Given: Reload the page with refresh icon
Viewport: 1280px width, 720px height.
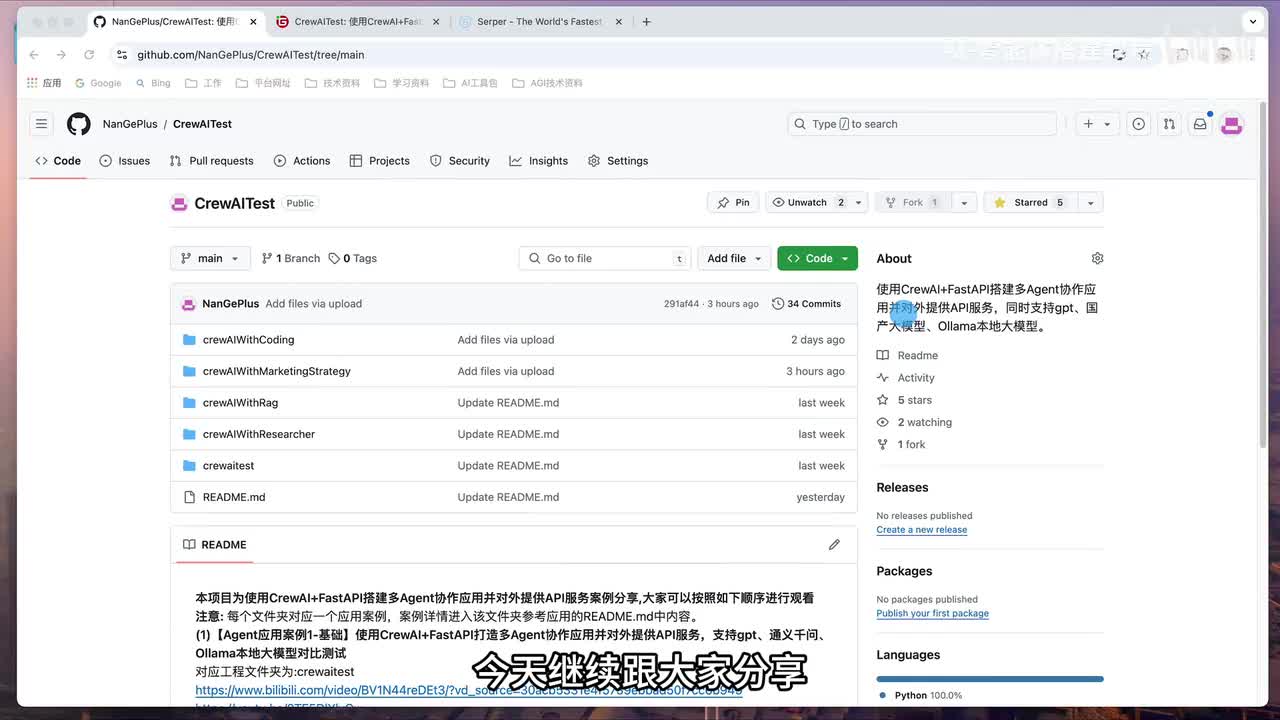Looking at the screenshot, I should pyautogui.click(x=89, y=55).
